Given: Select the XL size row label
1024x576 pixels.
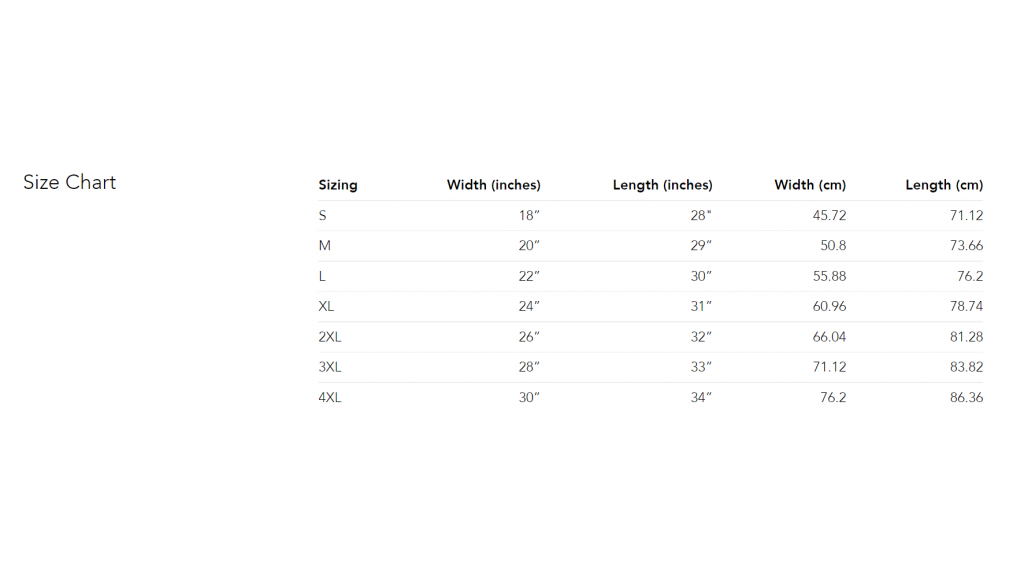Looking at the screenshot, I should click(x=326, y=306).
